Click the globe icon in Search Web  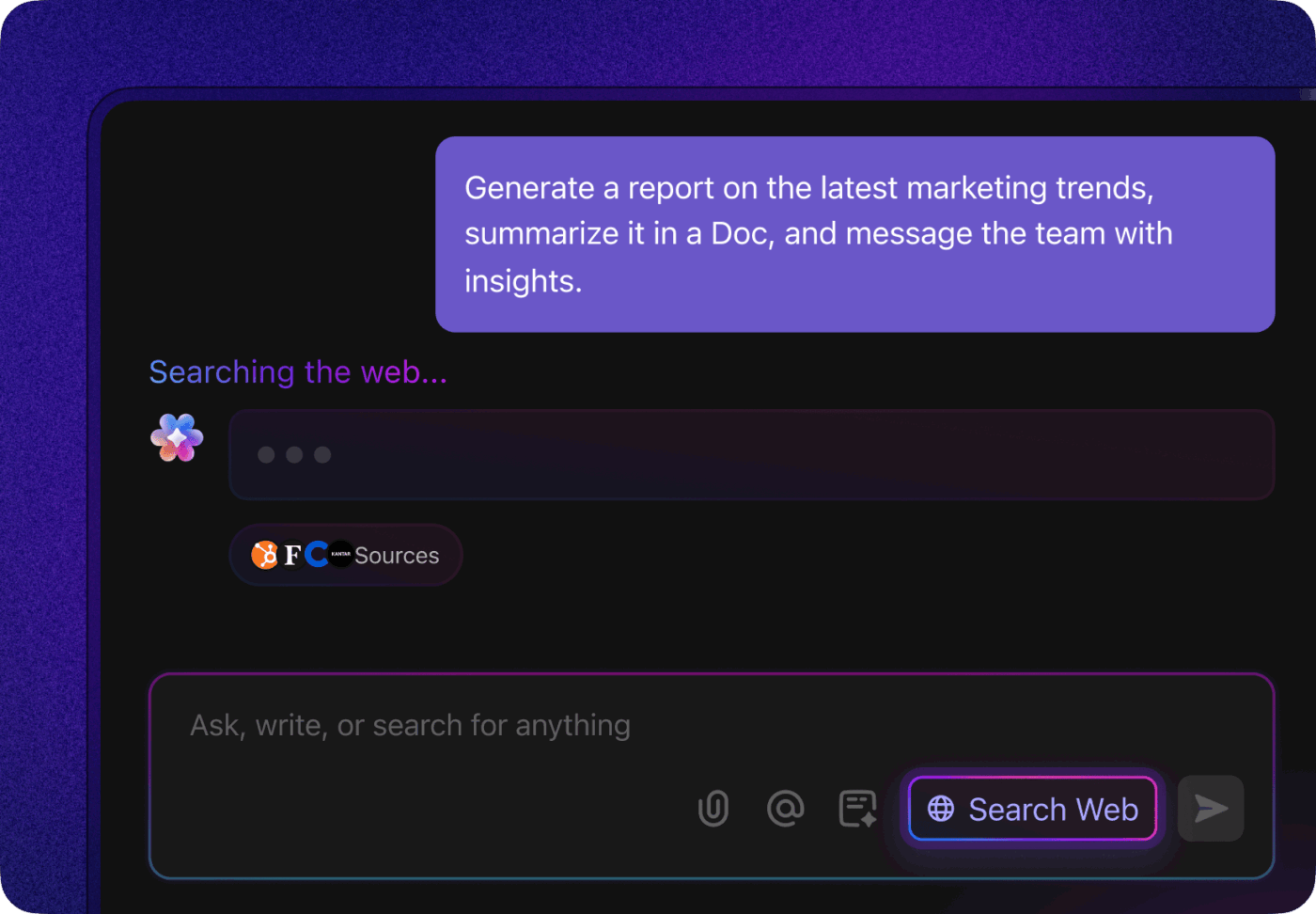[941, 809]
